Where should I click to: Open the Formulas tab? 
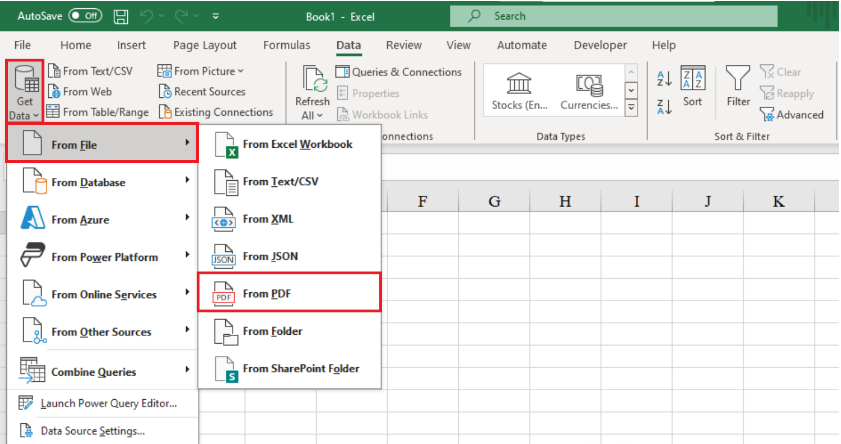tap(286, 45)
